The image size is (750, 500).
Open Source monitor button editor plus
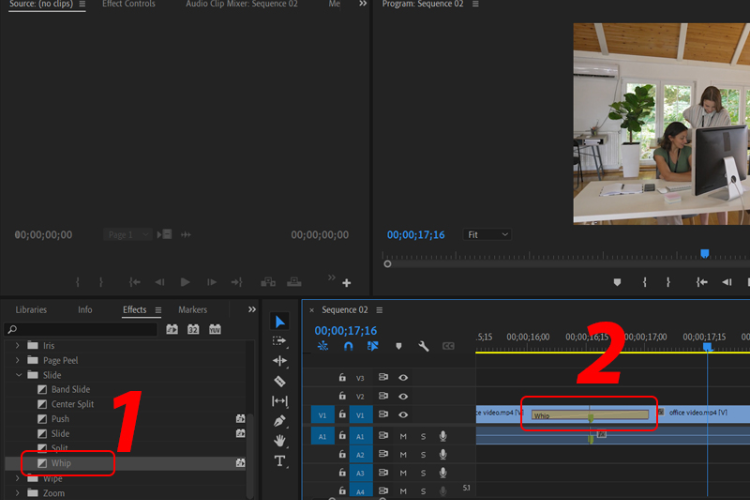pos(347,283)
